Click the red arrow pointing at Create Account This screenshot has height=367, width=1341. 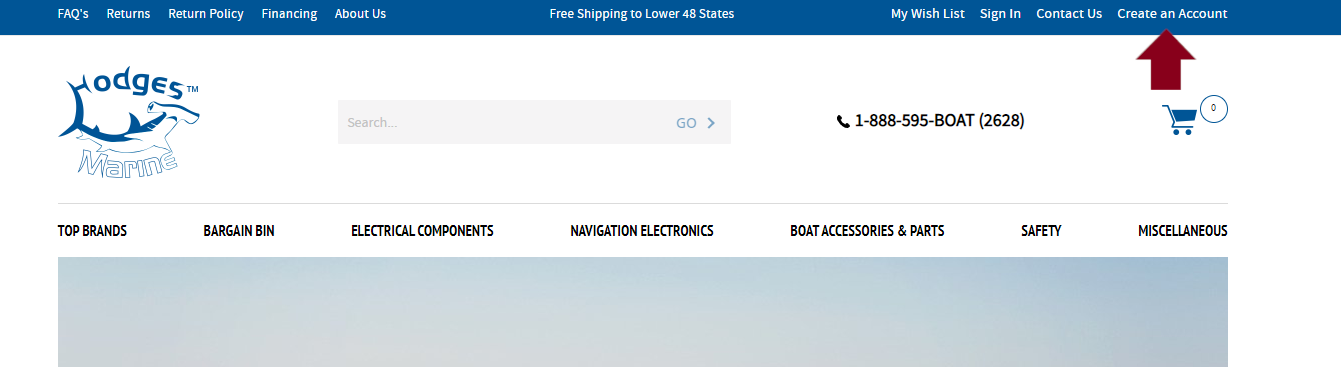(x=1166, y=61)
